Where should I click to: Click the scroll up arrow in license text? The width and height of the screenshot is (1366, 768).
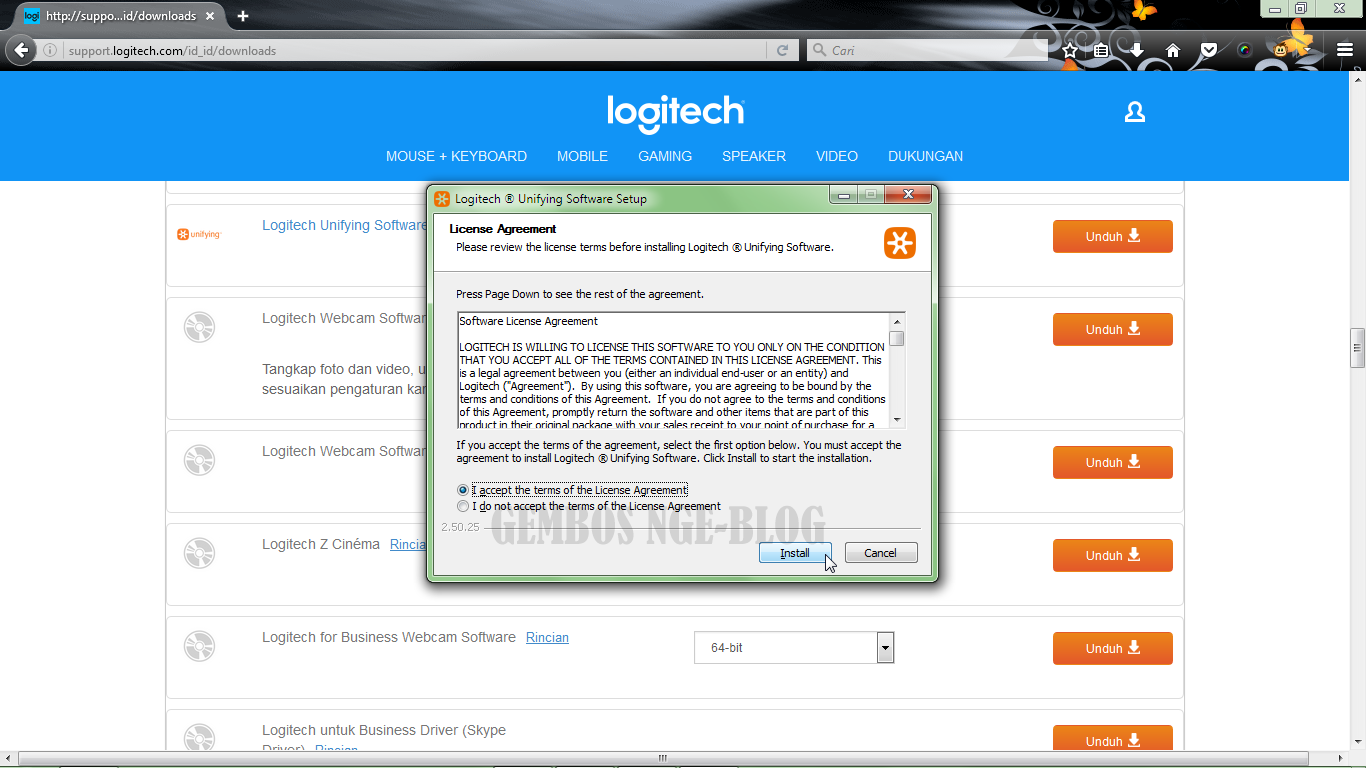[897, 321]
